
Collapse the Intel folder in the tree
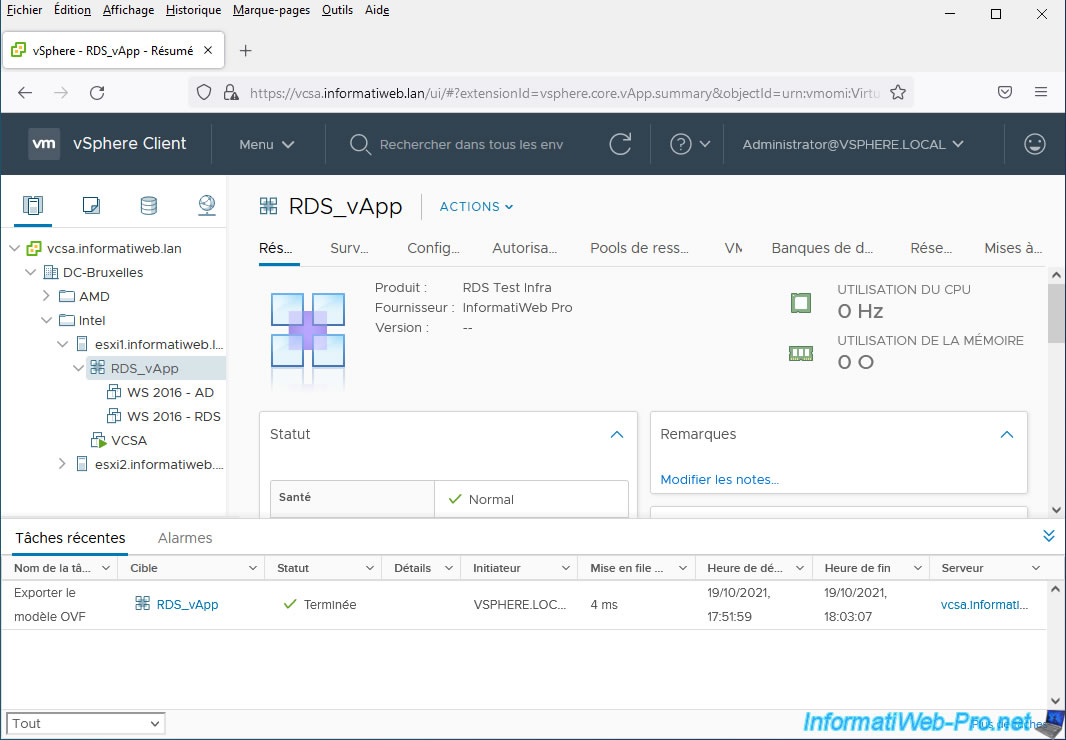46,320
